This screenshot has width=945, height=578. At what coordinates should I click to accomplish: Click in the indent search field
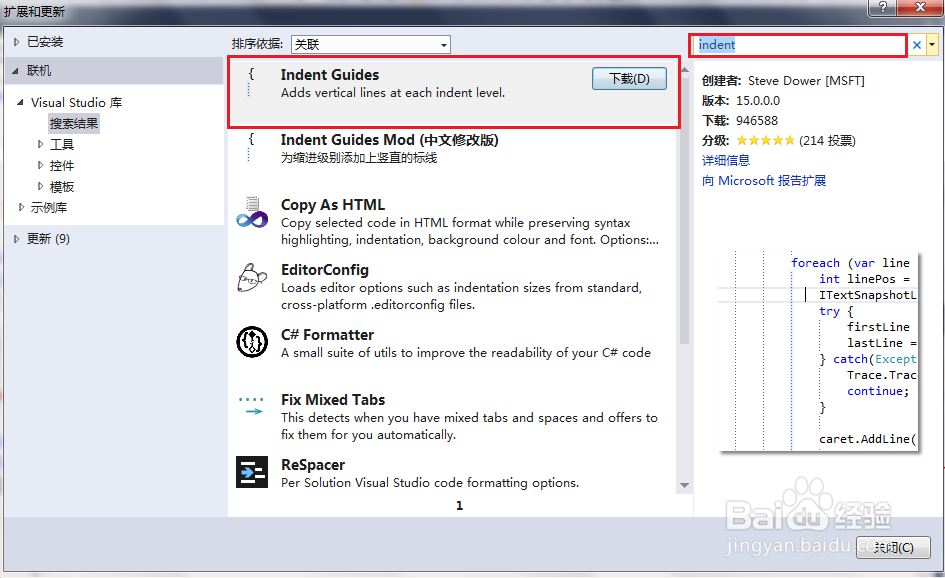tap(798, 45)
